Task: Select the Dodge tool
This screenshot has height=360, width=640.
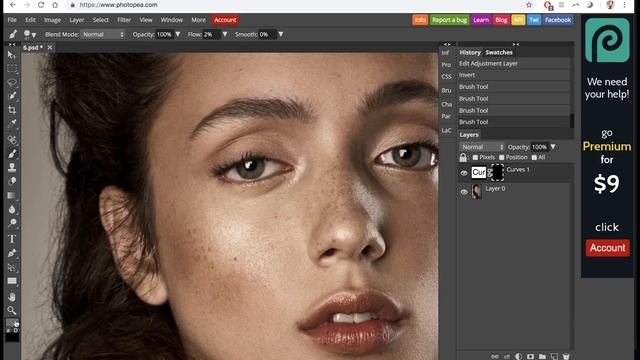Action: point(12,223)
